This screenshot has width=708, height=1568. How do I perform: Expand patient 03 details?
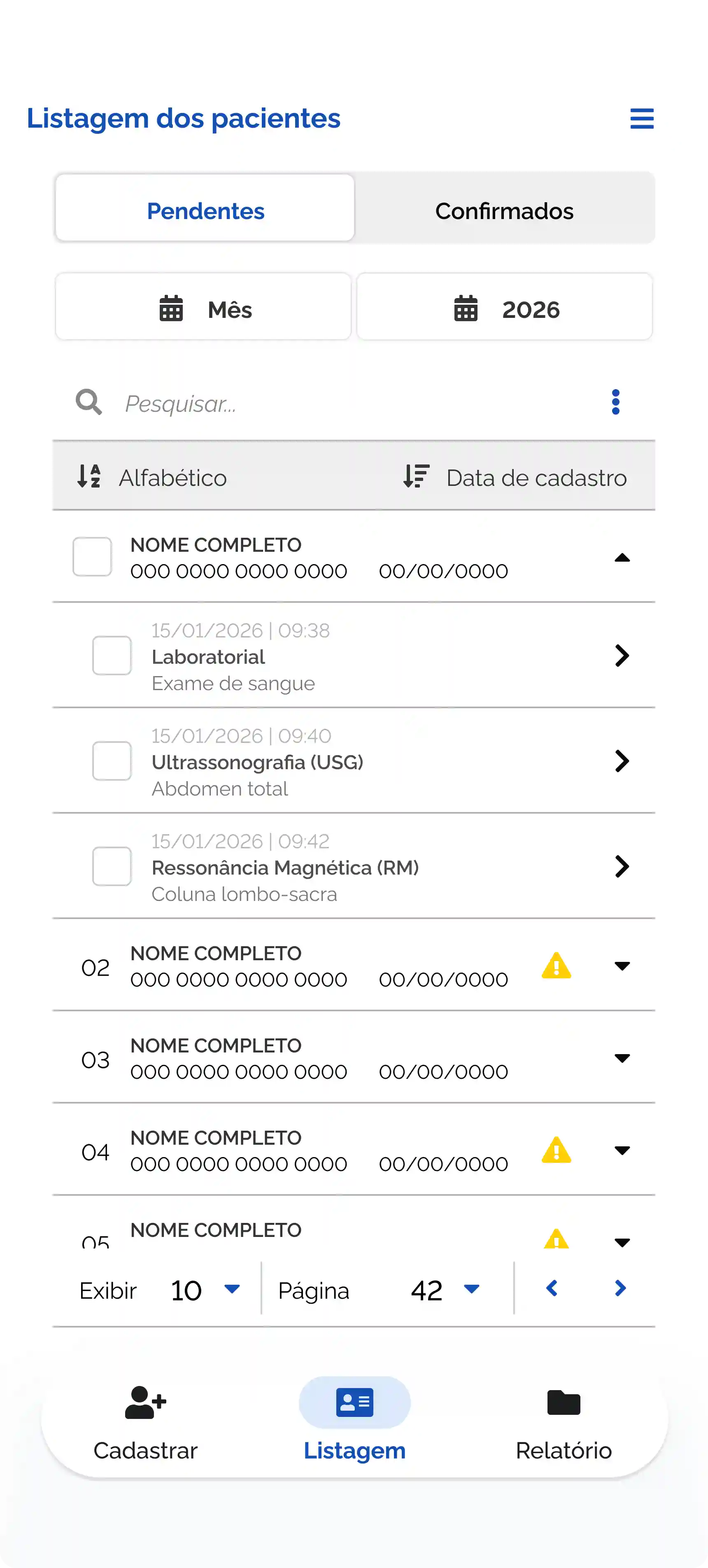click(x=622, y=1059)
